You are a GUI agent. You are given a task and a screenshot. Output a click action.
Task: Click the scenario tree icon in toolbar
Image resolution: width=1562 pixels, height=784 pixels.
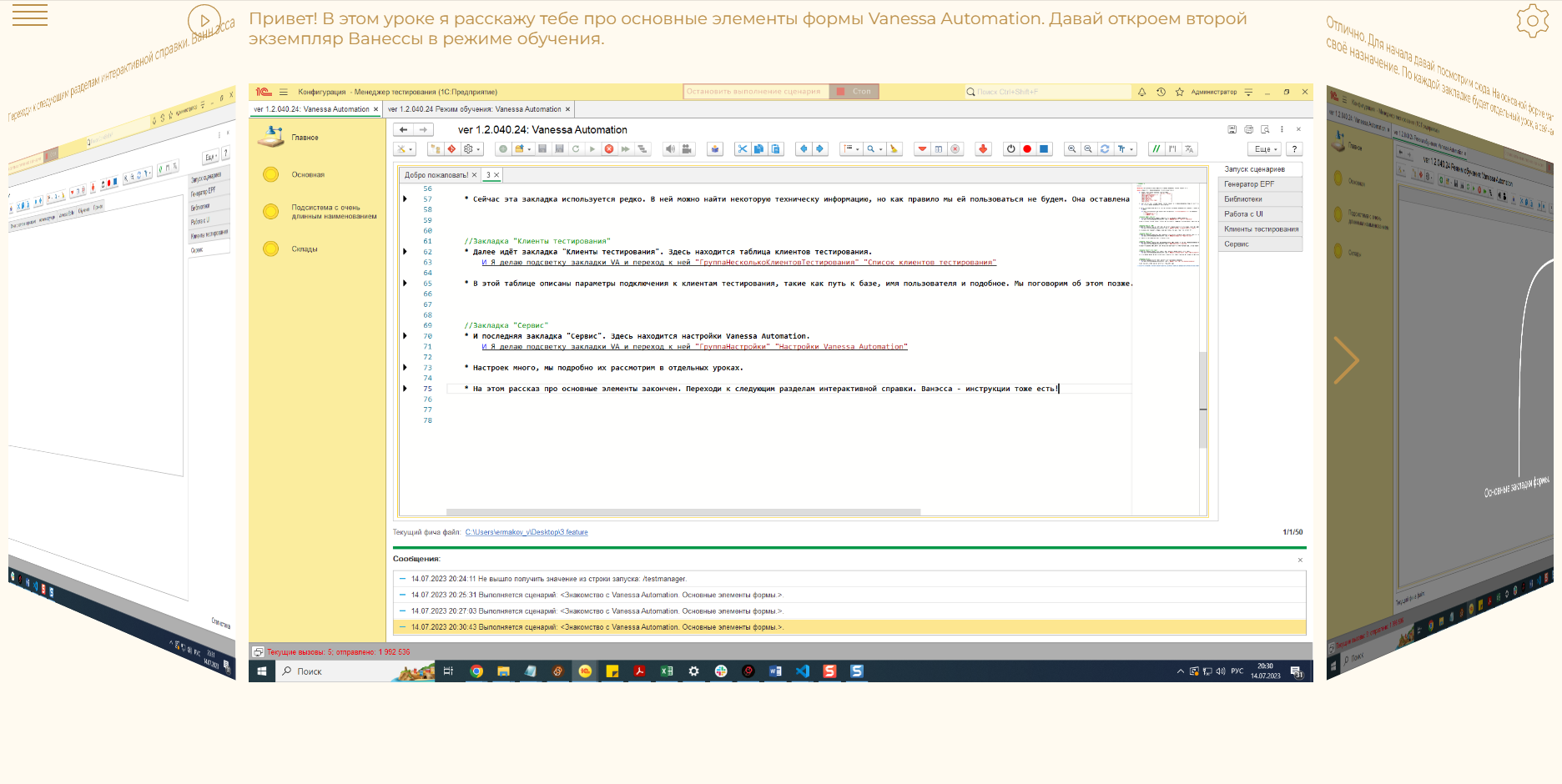click(x=436, y=149)
